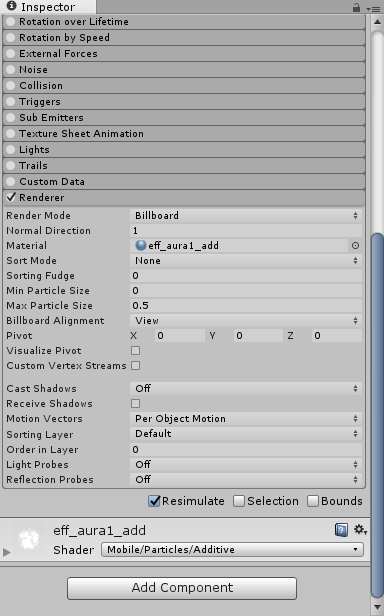384x616 pixels.
Task: Enable the Noise module circle toggle
Action: [11, 70]
